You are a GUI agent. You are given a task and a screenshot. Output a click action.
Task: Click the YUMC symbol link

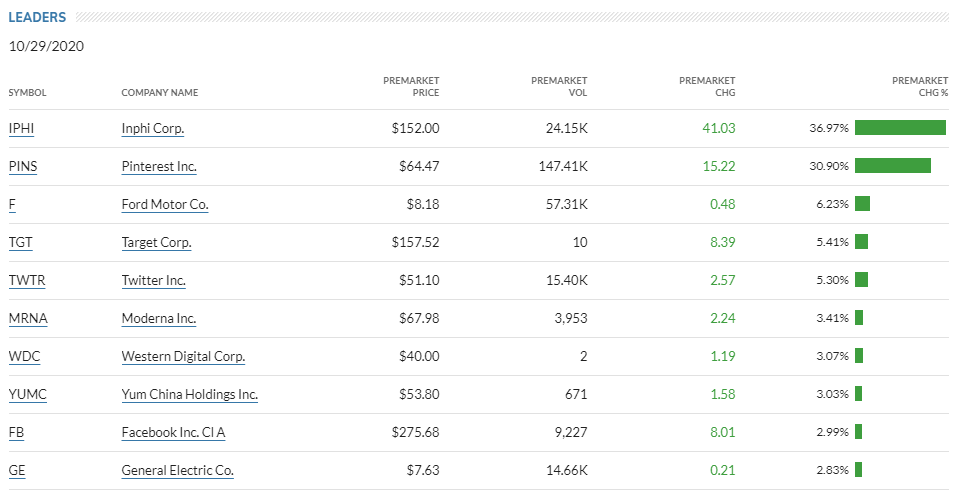28,394
